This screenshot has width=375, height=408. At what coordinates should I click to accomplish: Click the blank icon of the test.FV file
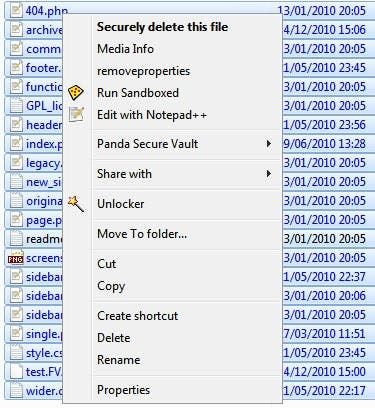pyautogui.click(x=16, y=372)
